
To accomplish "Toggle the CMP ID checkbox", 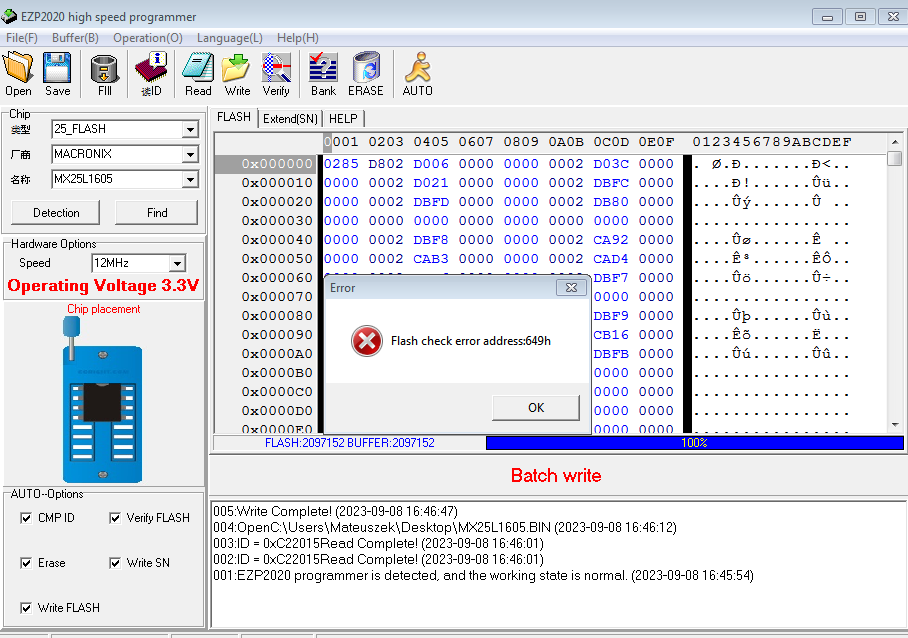I will [x=26, y=518].
